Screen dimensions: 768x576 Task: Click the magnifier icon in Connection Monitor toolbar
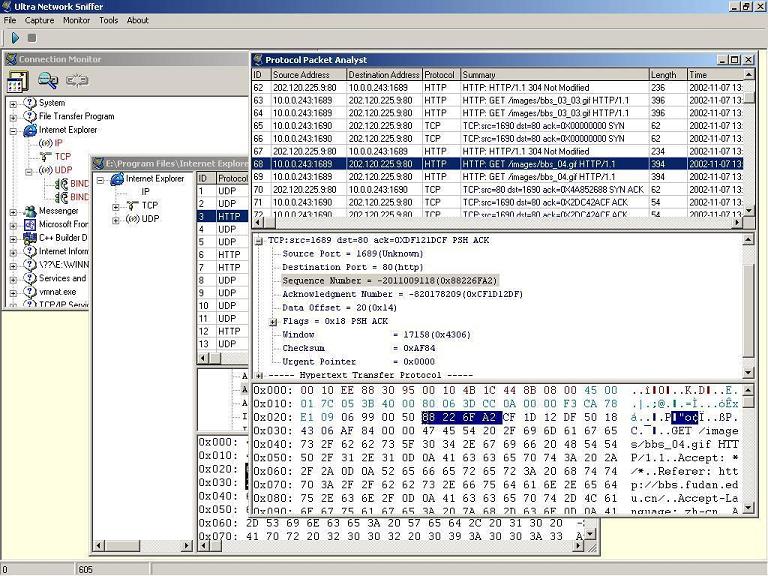48,80
